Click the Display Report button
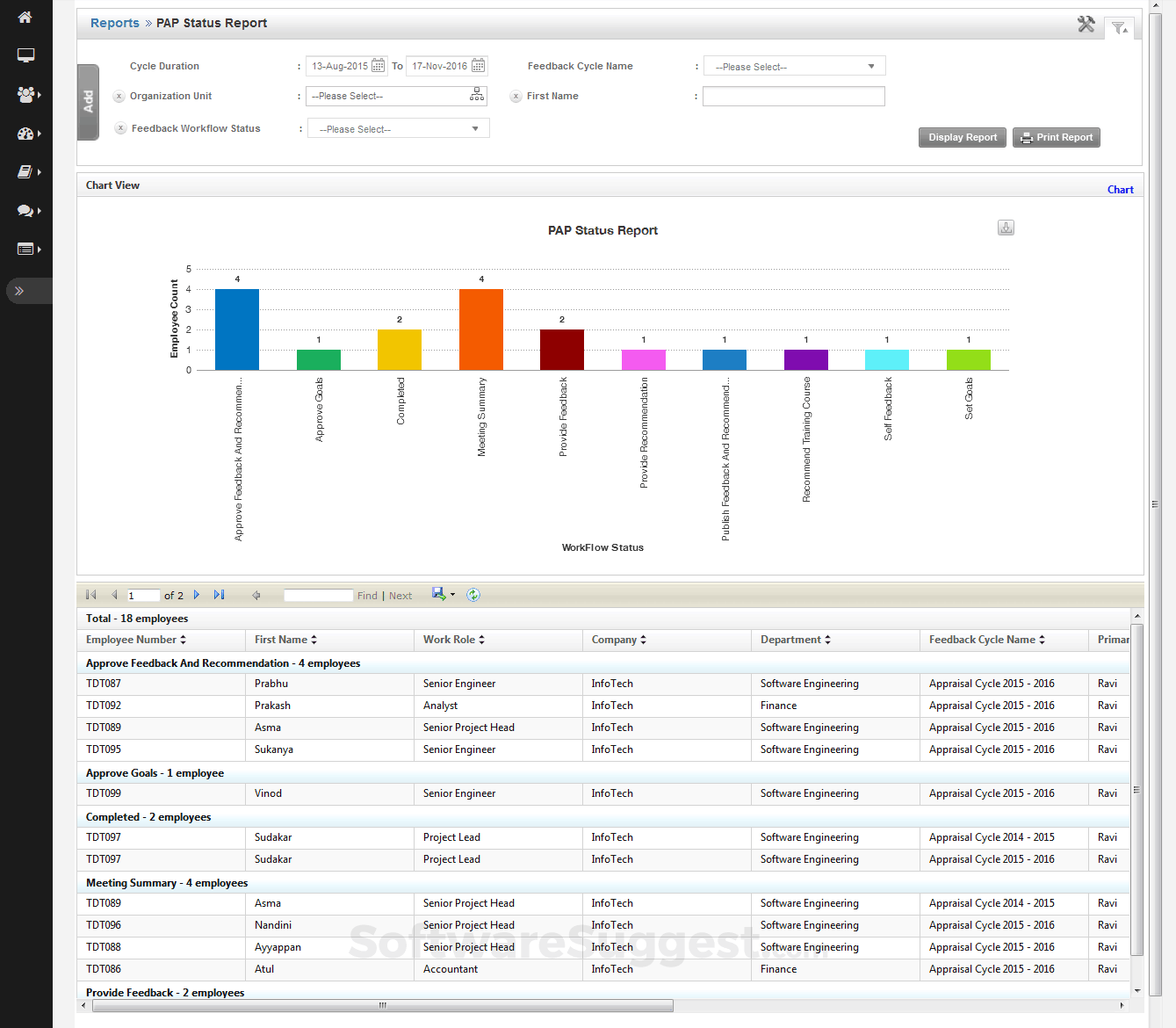This screenshot has width=1176, height=1028. (963, 138)
